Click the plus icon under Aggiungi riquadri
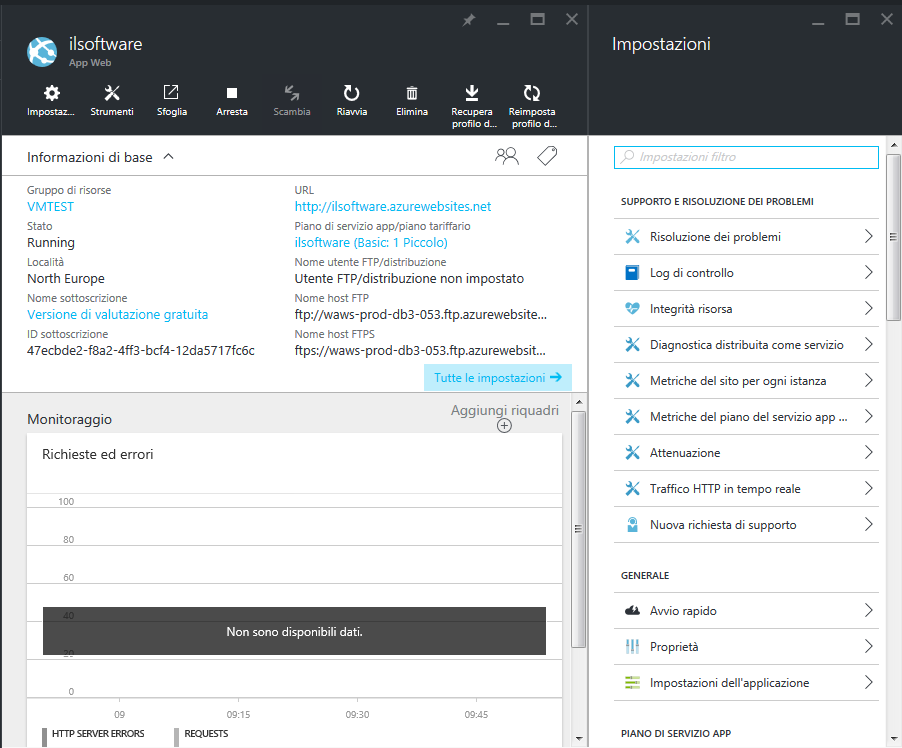Viewport: 902px width, 748px height. coord(504,426)
